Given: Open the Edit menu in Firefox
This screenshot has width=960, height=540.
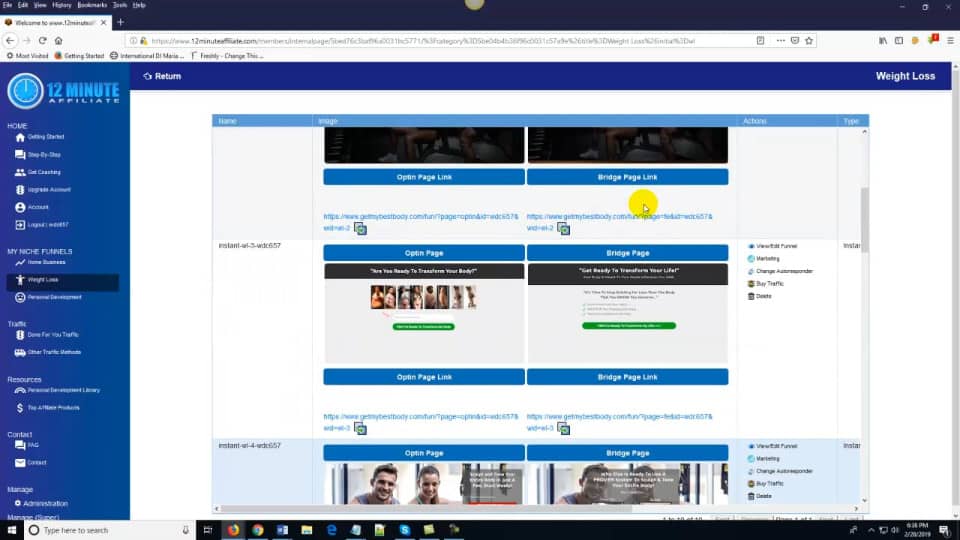Looking at the screenshot, I should pyautogui.click(x=23, y=5).
